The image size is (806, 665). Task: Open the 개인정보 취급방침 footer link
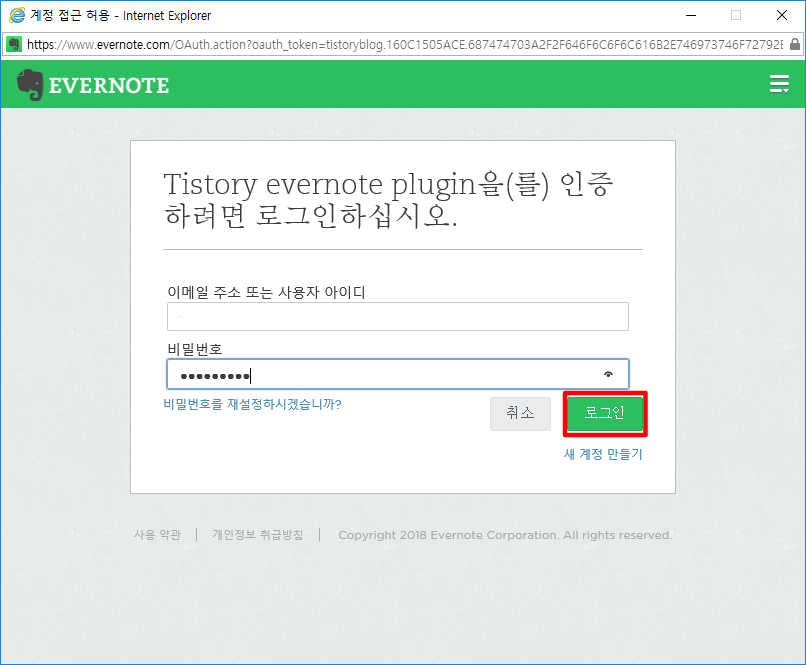(258, 535)
